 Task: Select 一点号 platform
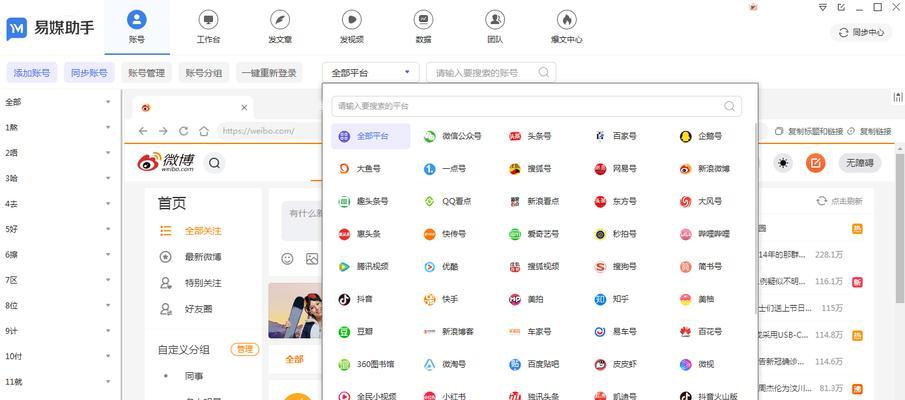[444, 169]
